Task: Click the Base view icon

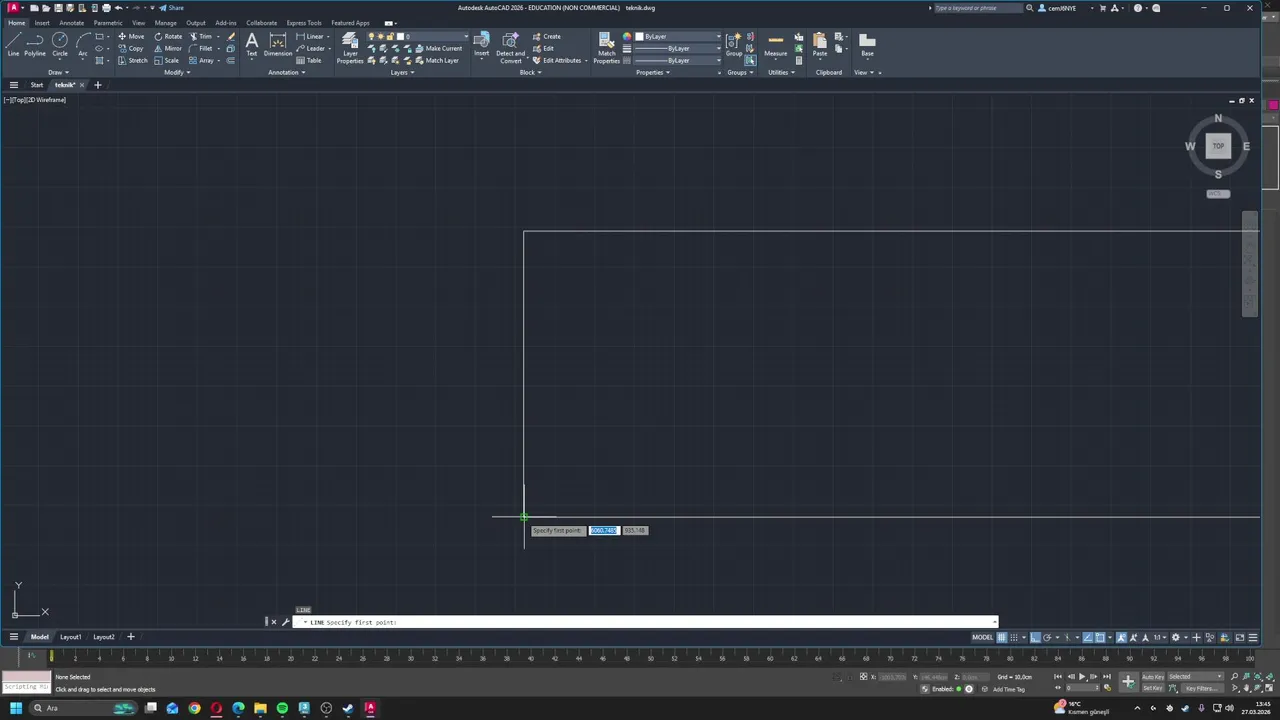Action: pyautogui.click(x=867, y=44)
